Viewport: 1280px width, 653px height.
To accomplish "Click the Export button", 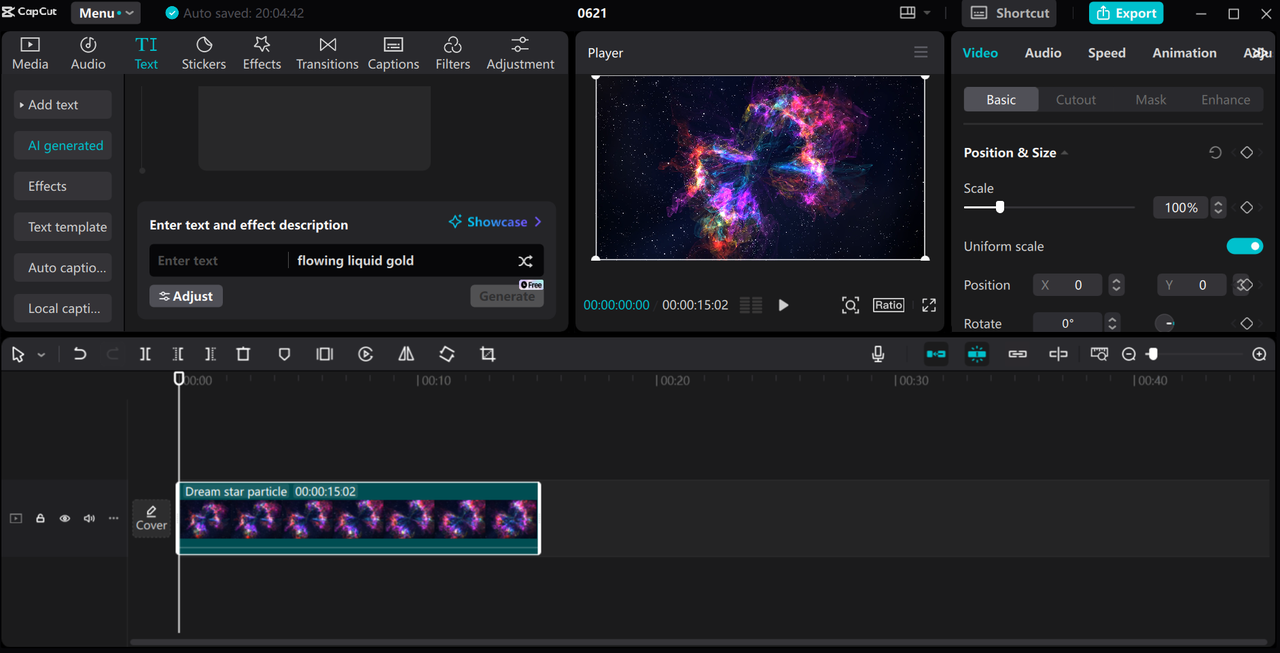I will [x=1126, y=13].
